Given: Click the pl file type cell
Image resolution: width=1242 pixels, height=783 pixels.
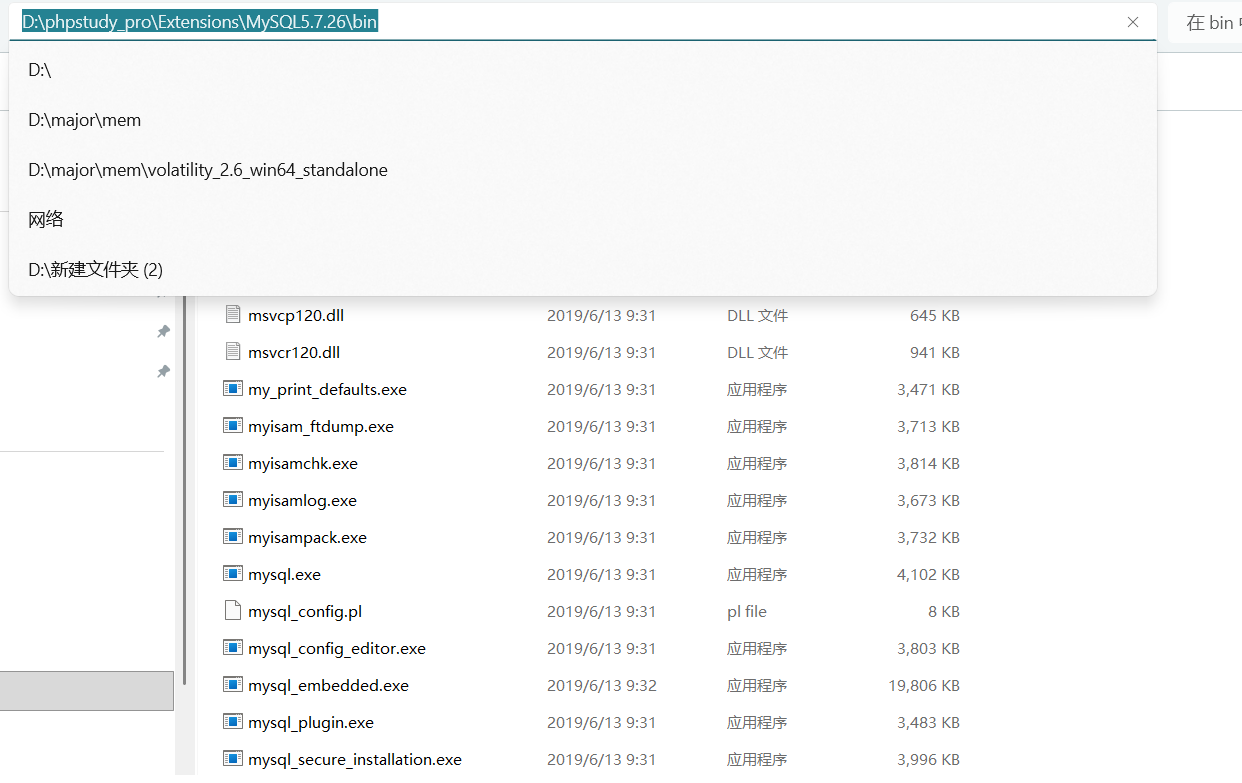Looking at the screenshot, I should point(747,611).
